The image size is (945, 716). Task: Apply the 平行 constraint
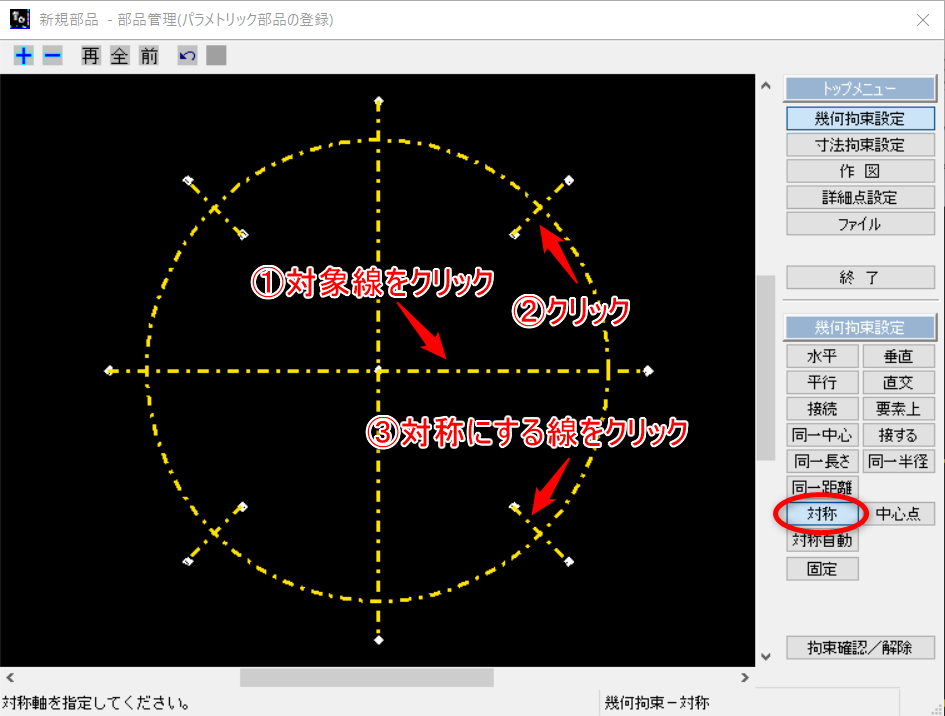822,382
